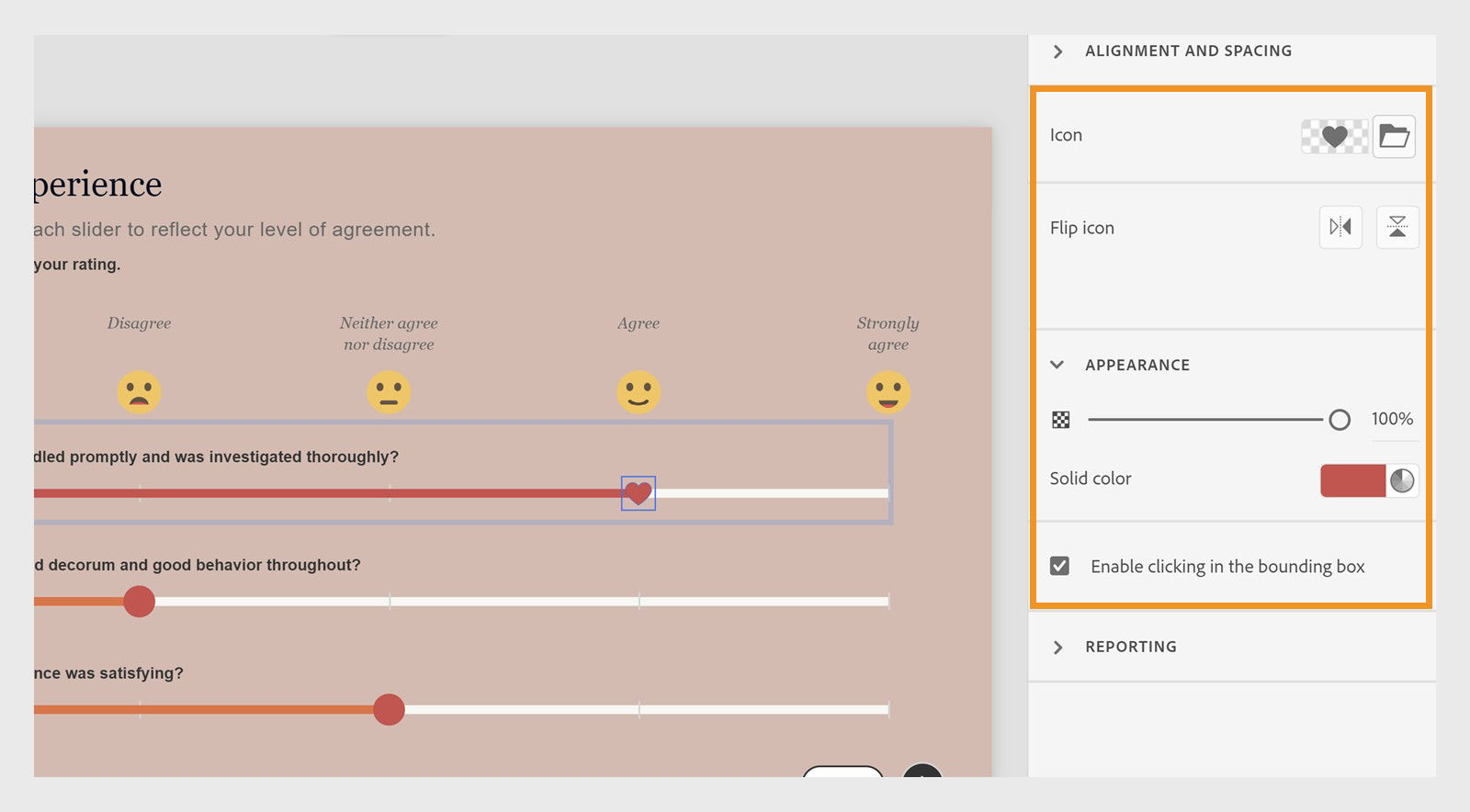Screen dimensions: 1470x812
Task: Click the opacity slider handle
Action: tap(1340, 420)
